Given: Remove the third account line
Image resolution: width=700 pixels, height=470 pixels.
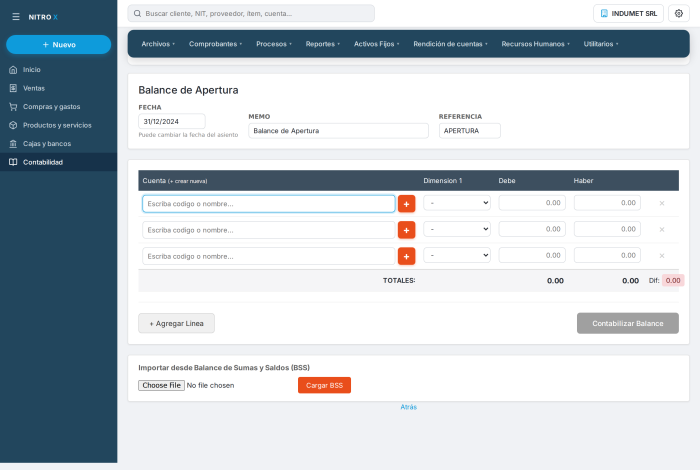Looking at the screenshot, I should [662, 256].
